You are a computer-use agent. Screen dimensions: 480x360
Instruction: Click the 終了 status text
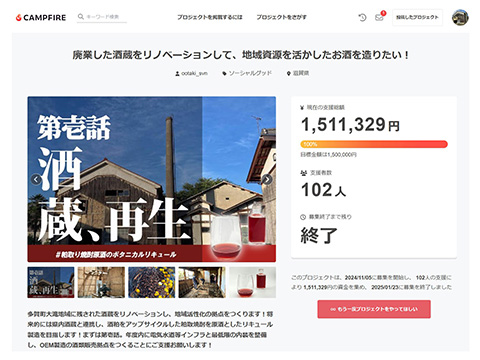[x=319, y=235]
